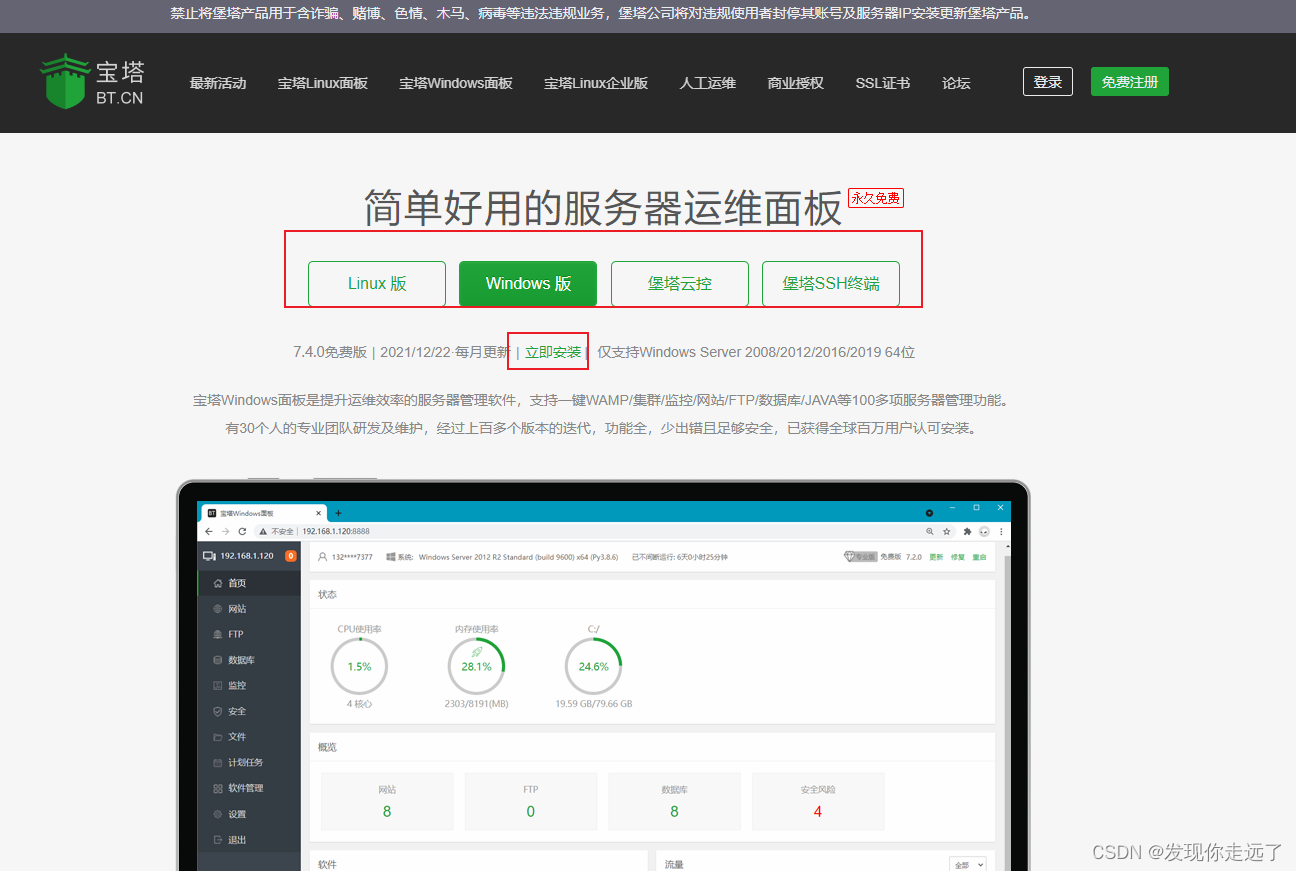The height and width of the screenshot is (871, 1296).
Task: Click the extensions puzzle icon in preview browser
Action: [967, 531]
